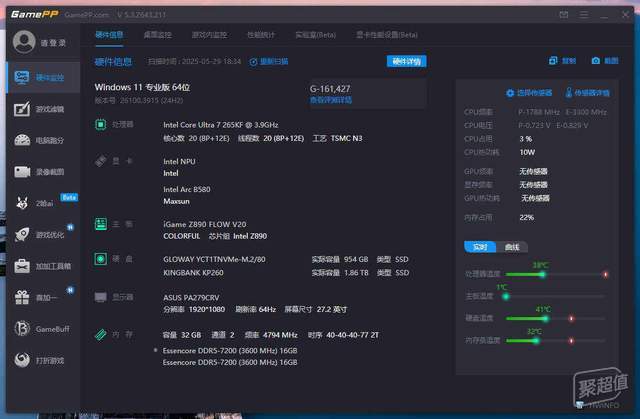Click the gear icon for 选择传感器
This screenshot has width=640, height=419.
point(510,93)
